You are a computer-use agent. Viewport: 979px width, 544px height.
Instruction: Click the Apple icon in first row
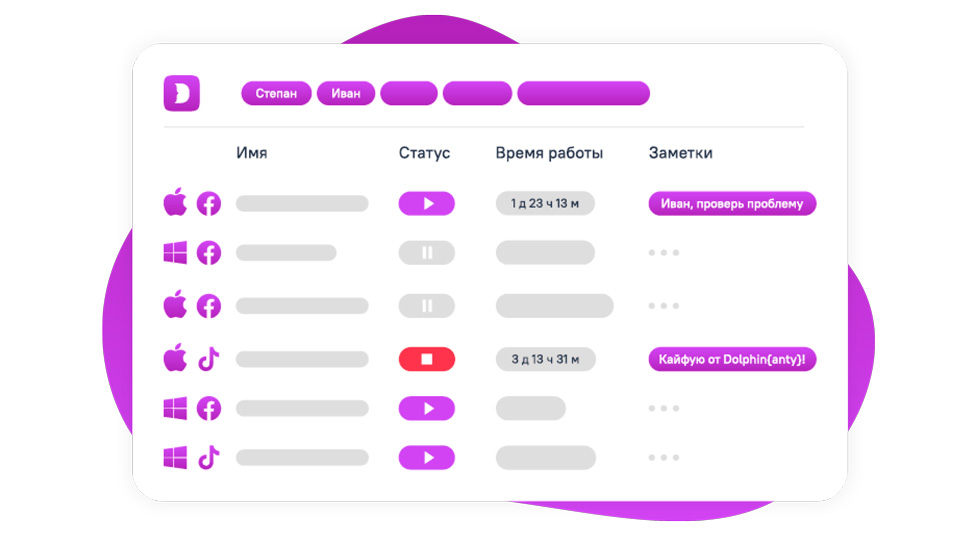click(175, 202)
